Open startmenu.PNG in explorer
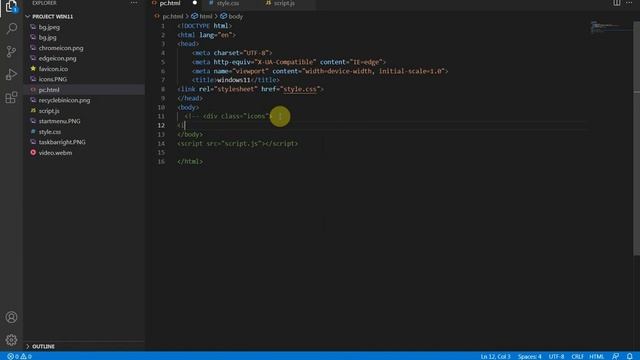640x360 pixels. (59, 121)
